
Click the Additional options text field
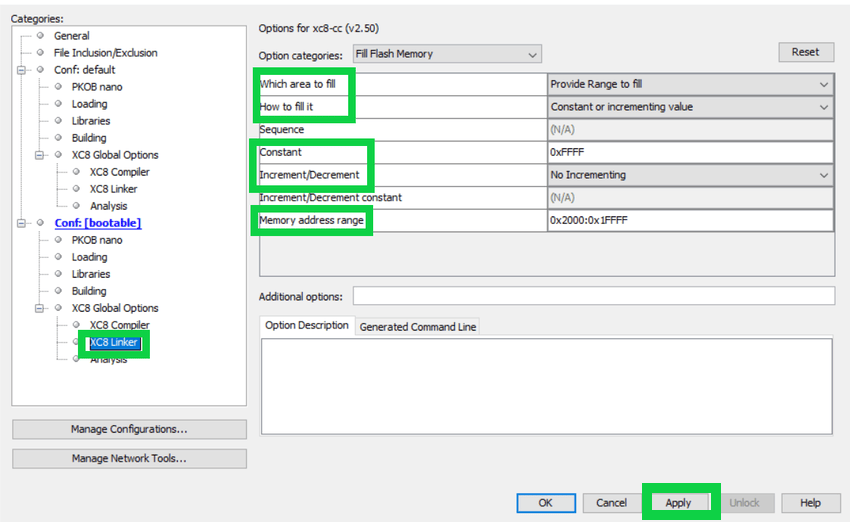(593, 296)
